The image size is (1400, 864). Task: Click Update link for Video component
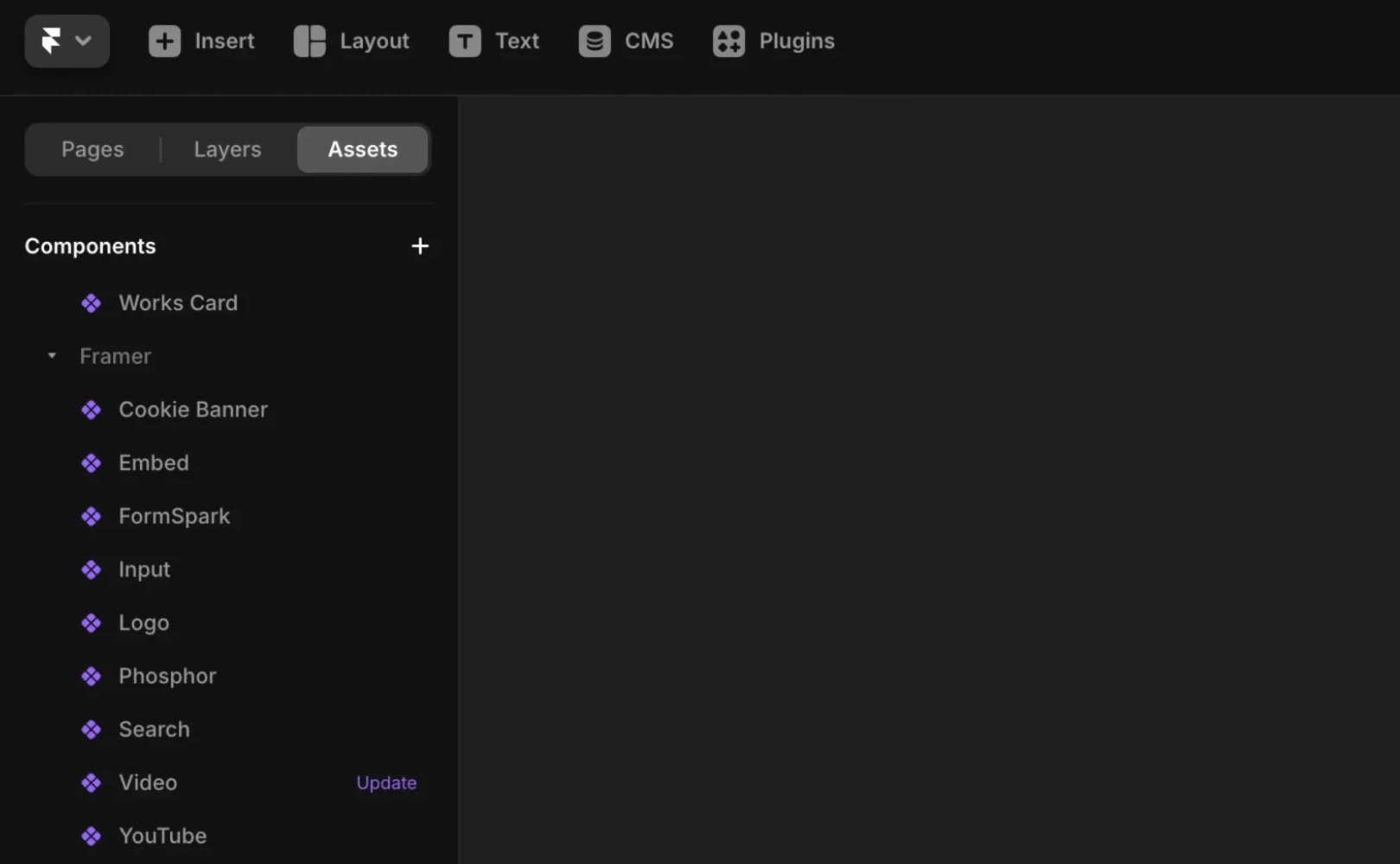point(386,783)
